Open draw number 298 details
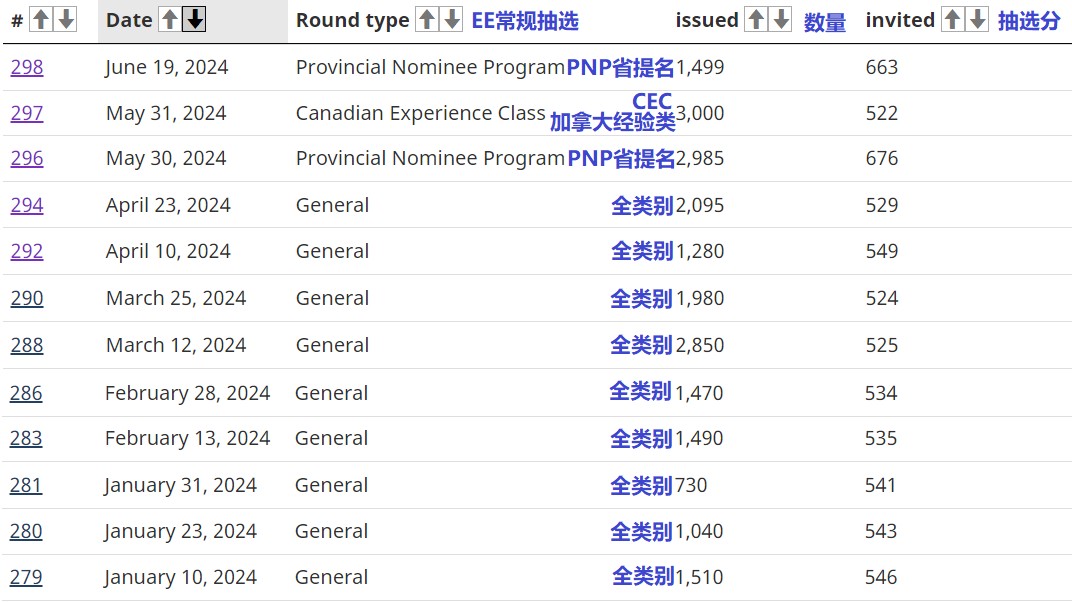 [26, 67]
